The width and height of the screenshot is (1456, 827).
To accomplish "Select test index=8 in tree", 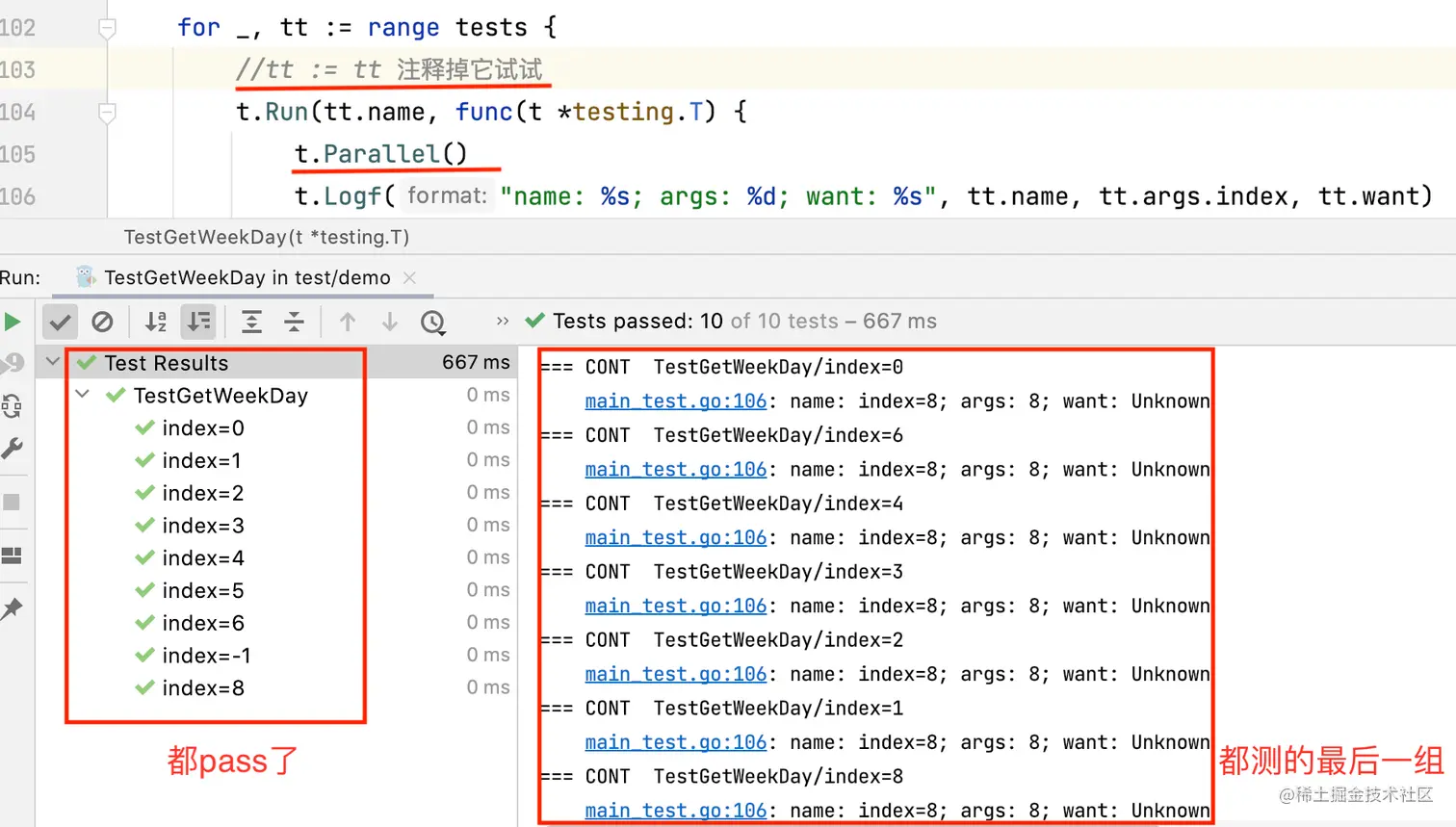I will pyautogui.click(x=203, y=689).
